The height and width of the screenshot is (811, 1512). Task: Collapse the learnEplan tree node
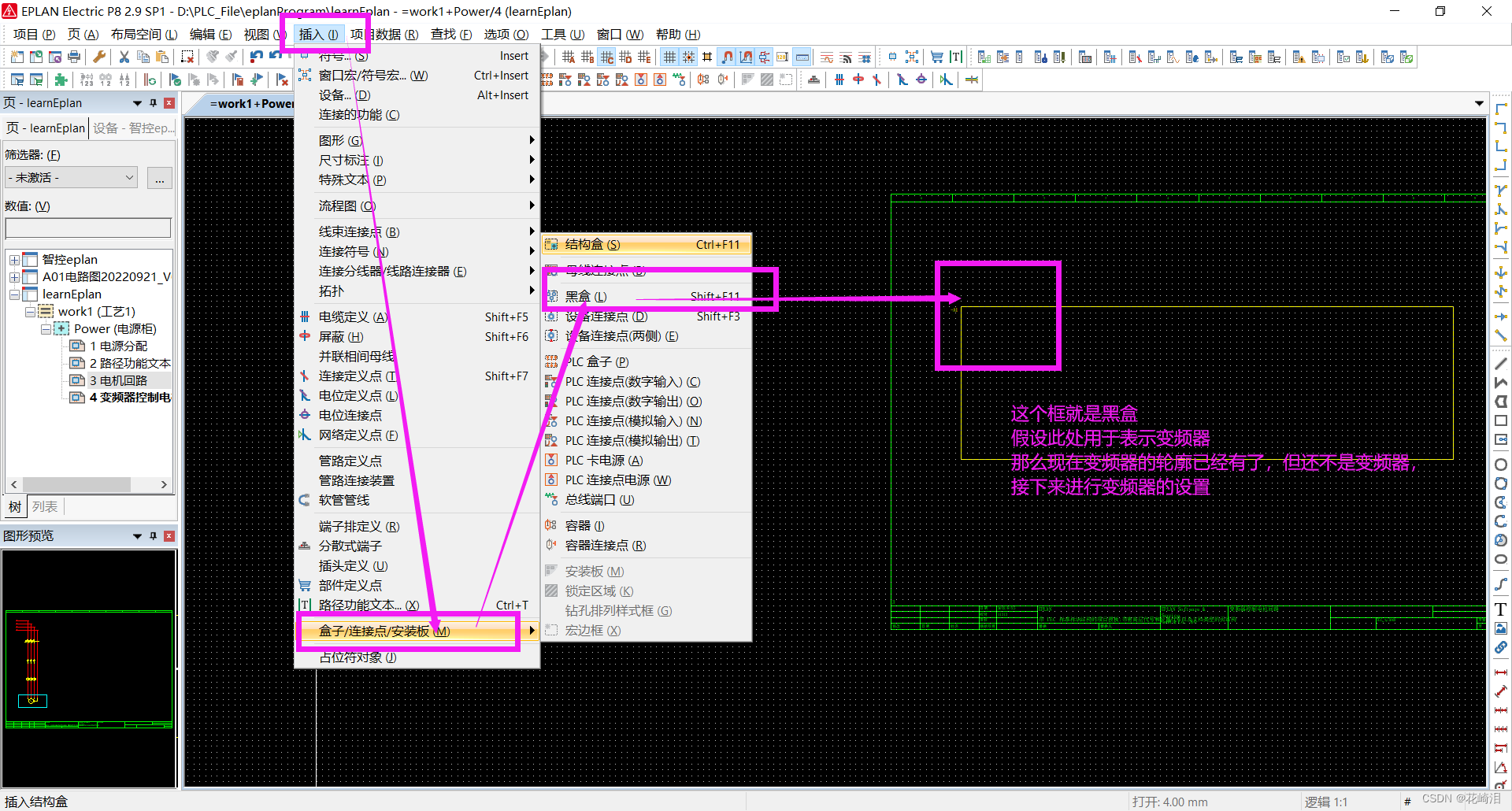14,294
